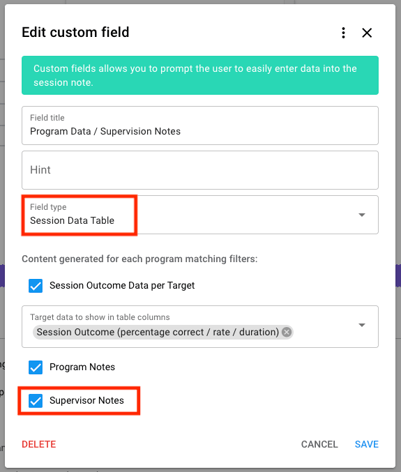The image size is (401, 472).
Task: Click the red DELETE button
Action: coord(39,444)
